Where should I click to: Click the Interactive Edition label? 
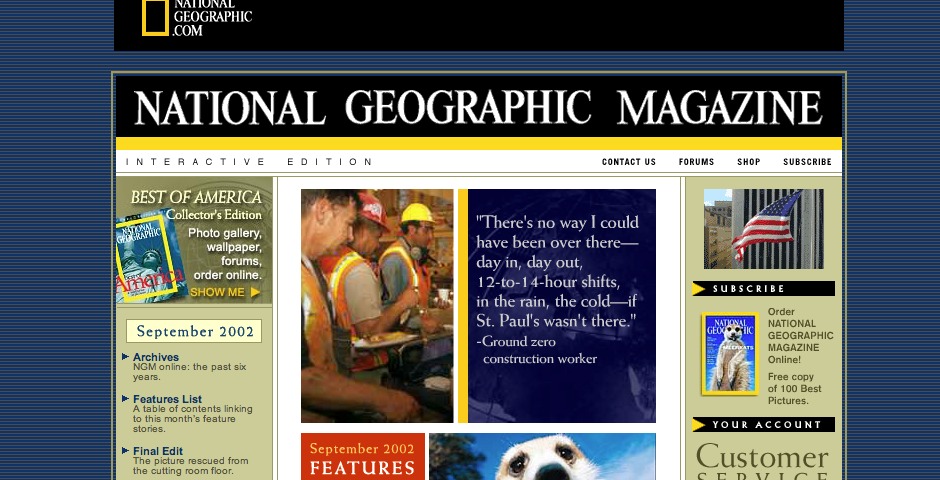pyautogui.click(x=249, y=162)
